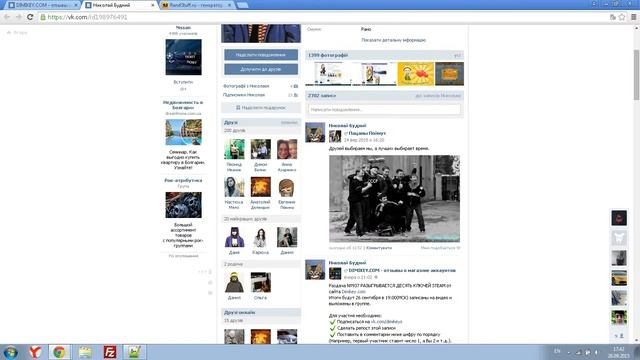
Task: Open Google Chrome from the taskbar
Action: pos(60,352)
